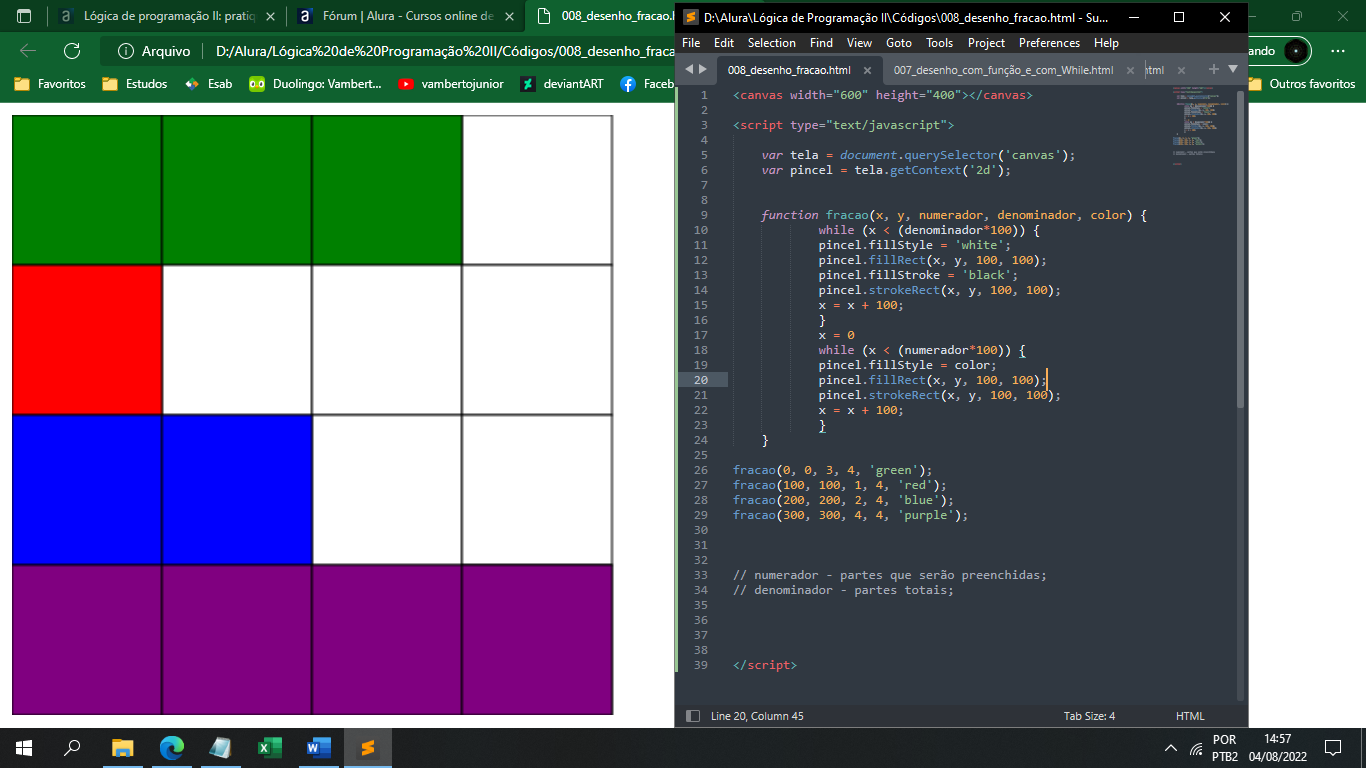The height and width of the screenshot is (768, 1366).
Task: Open the Start menu
Action: 24,747
